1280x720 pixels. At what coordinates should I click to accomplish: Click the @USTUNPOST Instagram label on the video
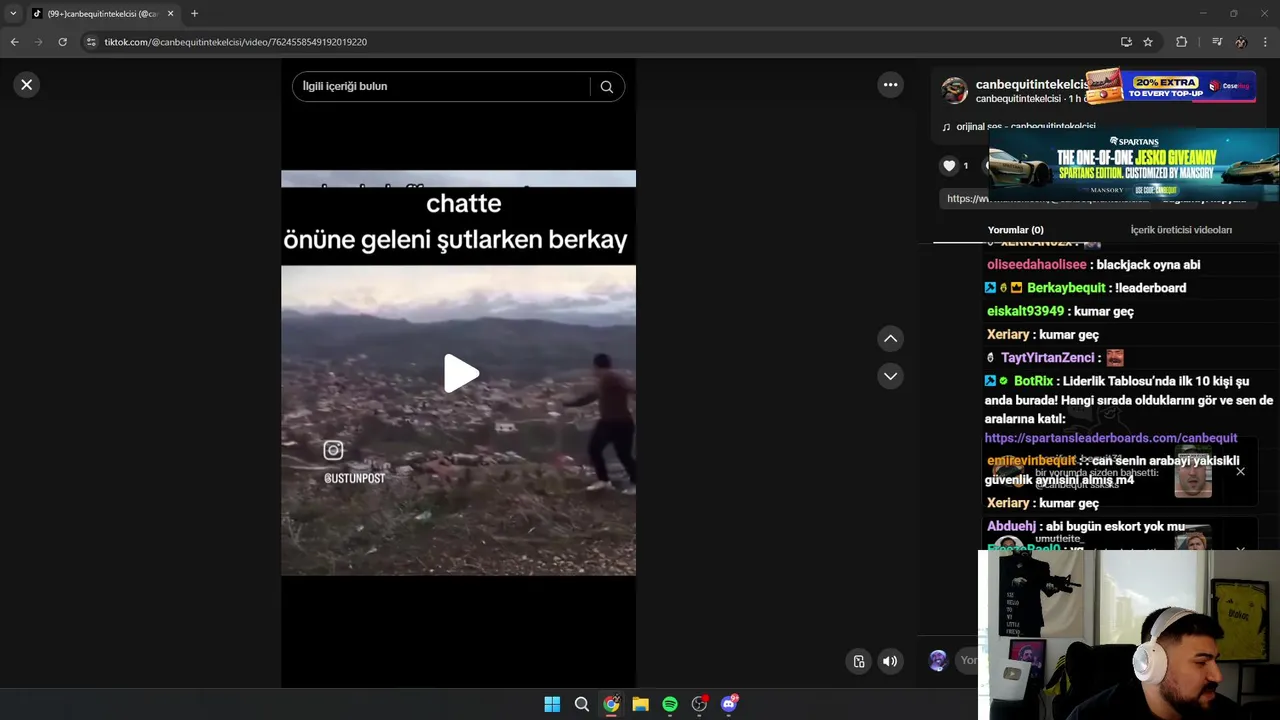[354, 479]
